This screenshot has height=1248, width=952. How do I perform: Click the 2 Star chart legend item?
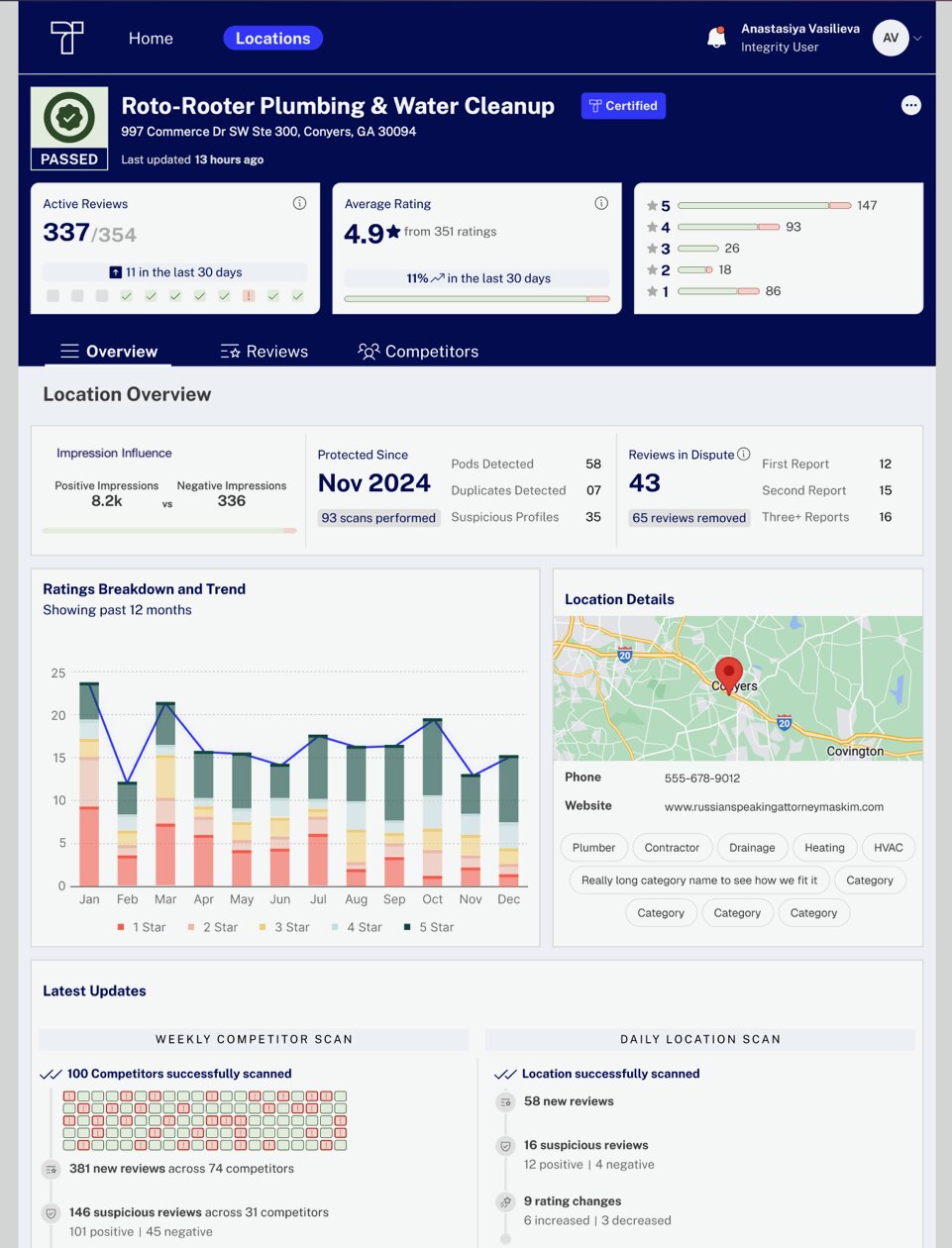pyautogui.click(x=212, y=928)
